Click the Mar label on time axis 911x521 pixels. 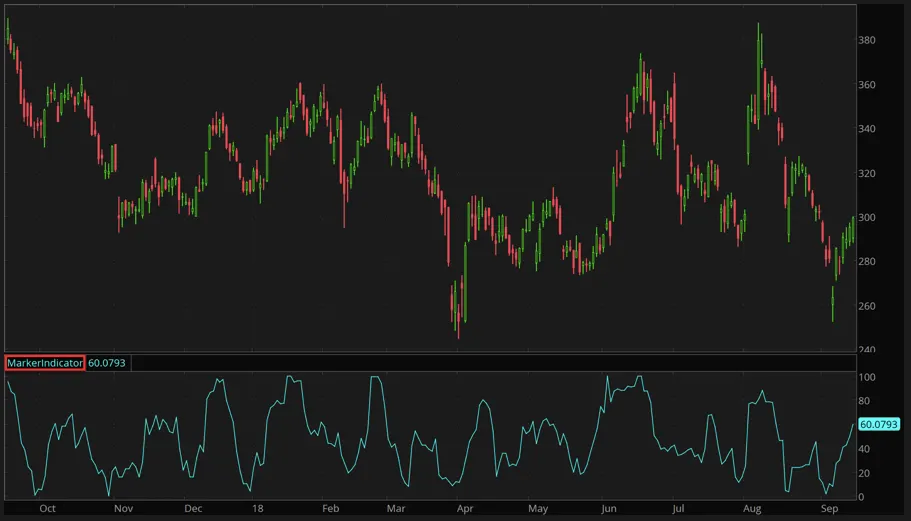396,508
